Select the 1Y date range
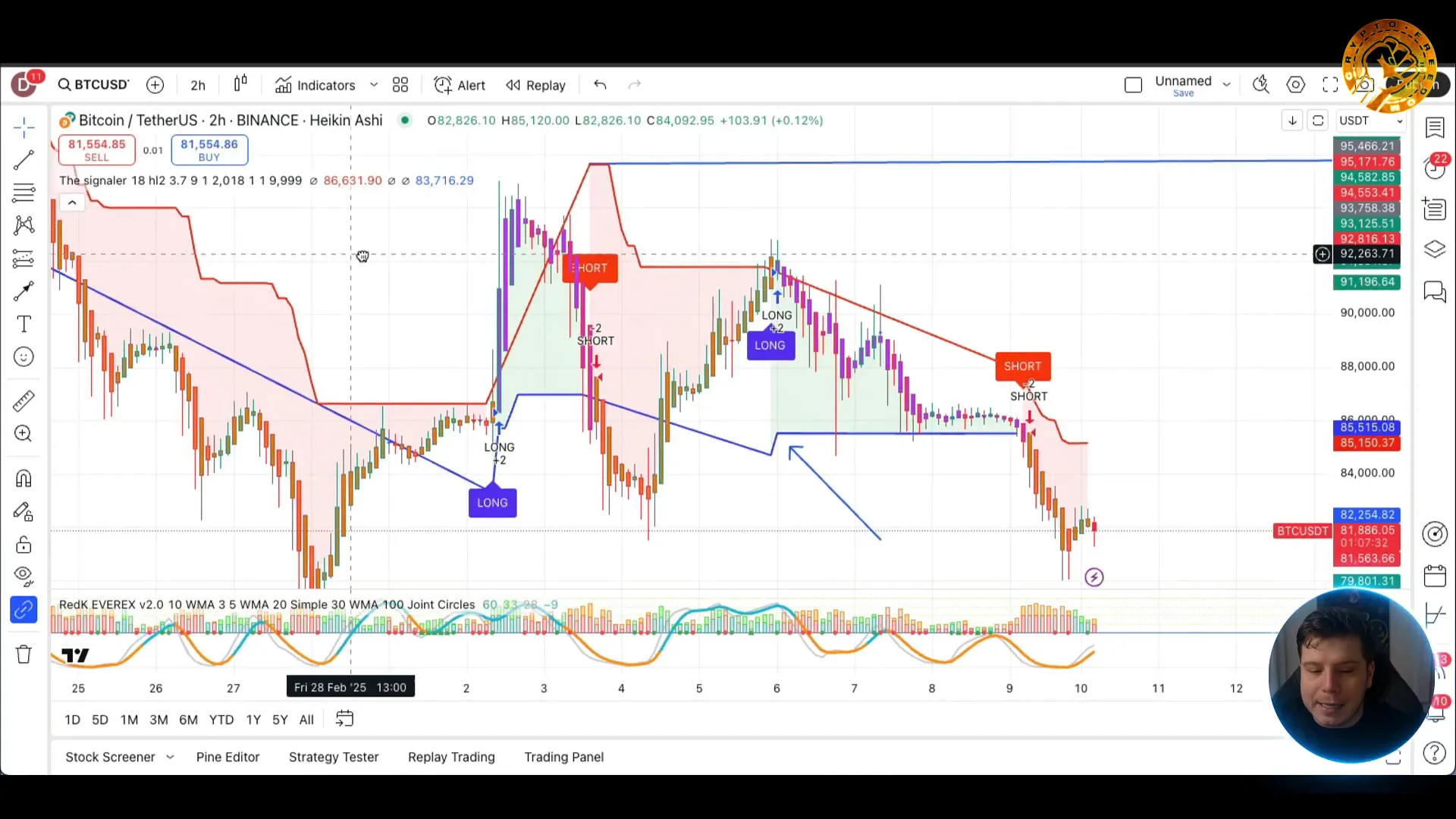The width and height of the screenshot is (1456, 819). 253,720
